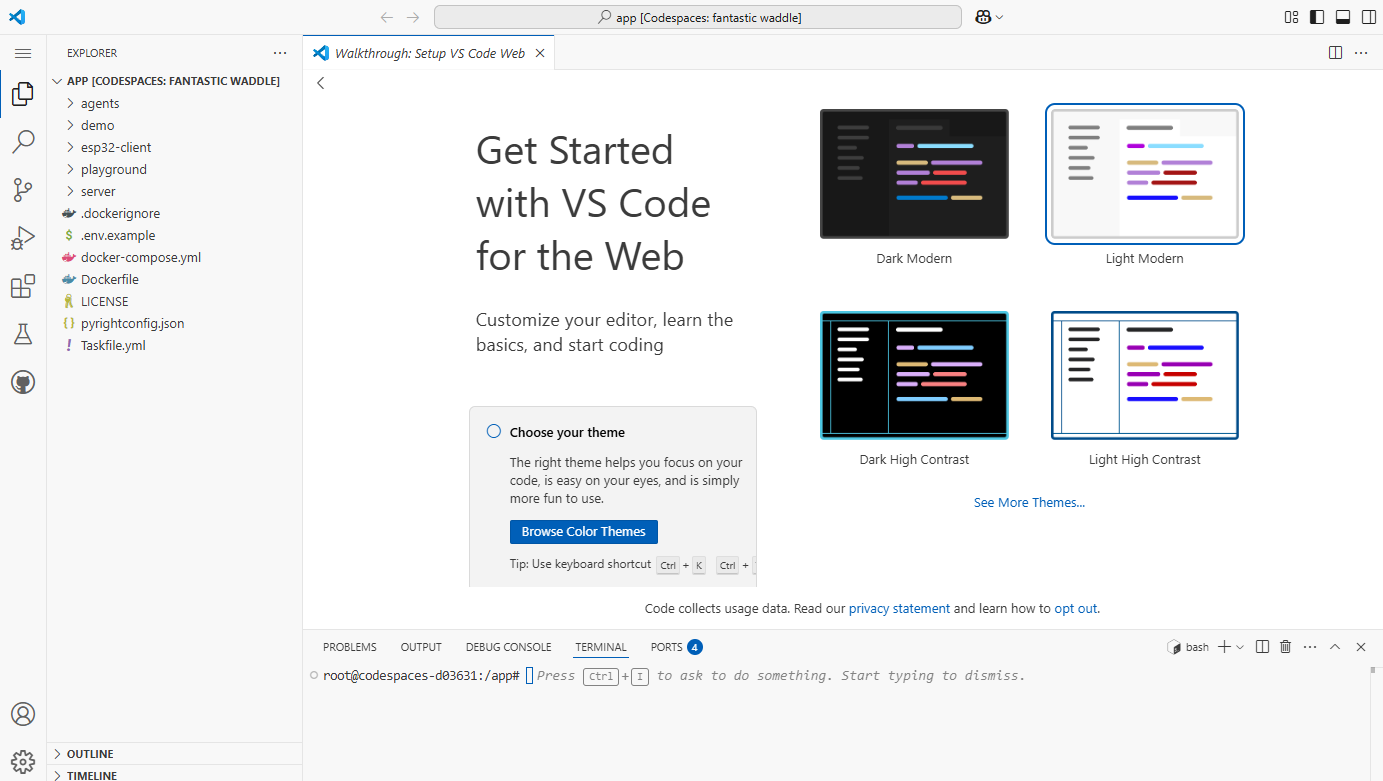Kill terminal with the trash icon

(1286, 647)
